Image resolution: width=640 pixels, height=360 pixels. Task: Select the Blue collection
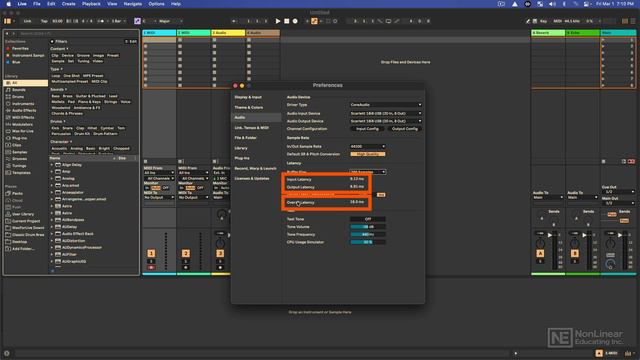16,62
